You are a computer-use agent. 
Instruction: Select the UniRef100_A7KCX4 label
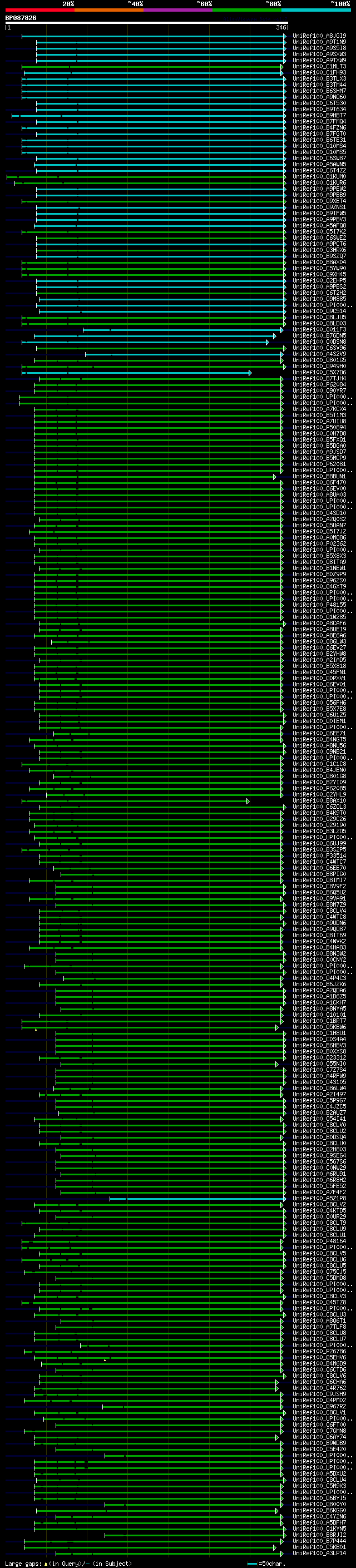pyautogui.click(x=319, y=409)
